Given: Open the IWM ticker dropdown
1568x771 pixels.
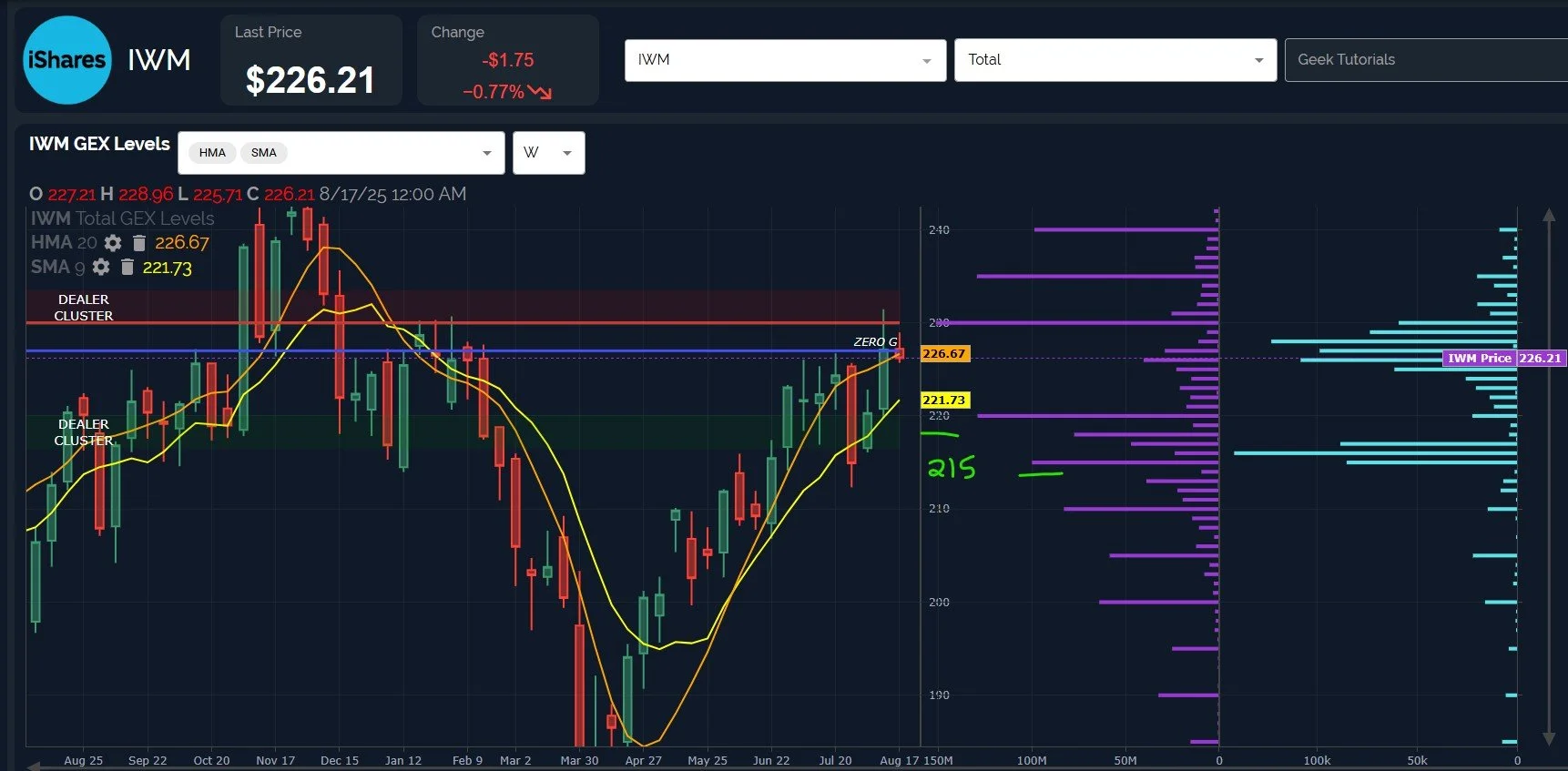Looking at the screenshot, I should (785, 60).
